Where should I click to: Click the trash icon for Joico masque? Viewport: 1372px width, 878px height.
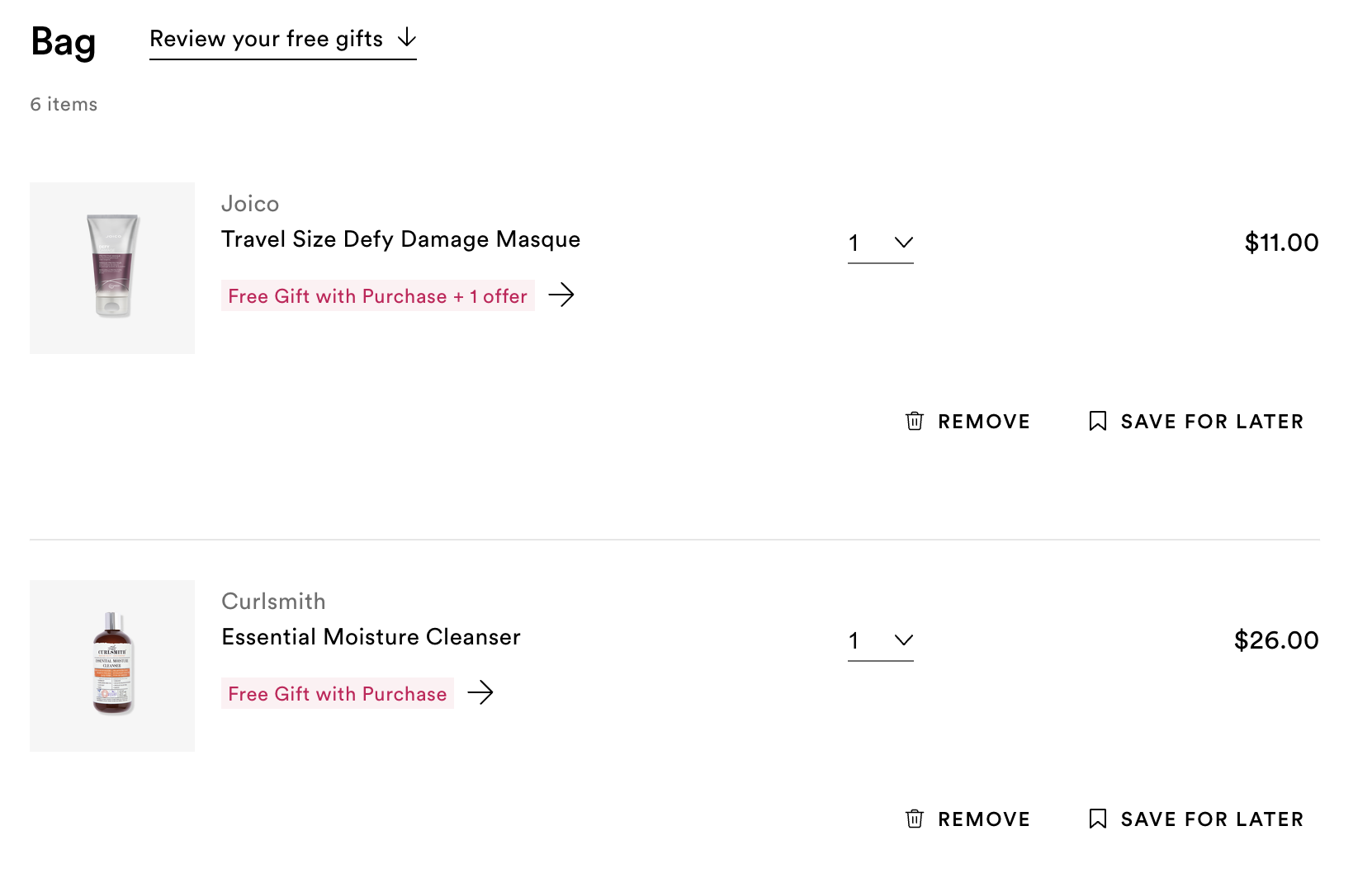(914, 421)
